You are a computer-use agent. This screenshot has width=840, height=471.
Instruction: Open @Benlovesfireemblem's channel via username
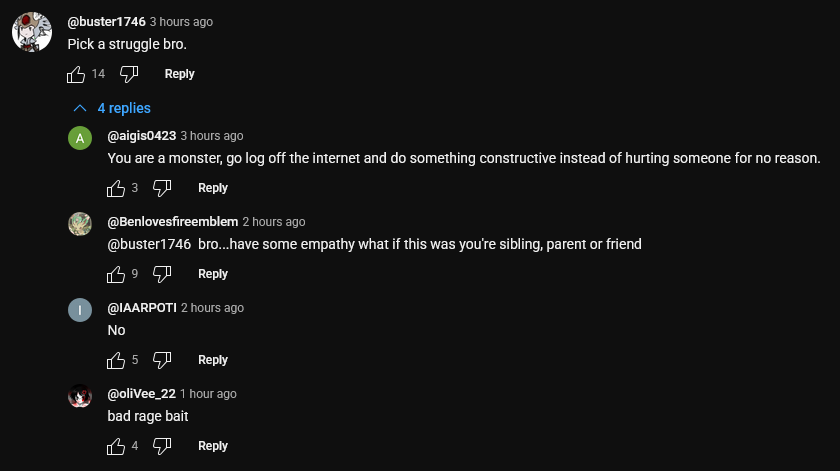point(172,222)
